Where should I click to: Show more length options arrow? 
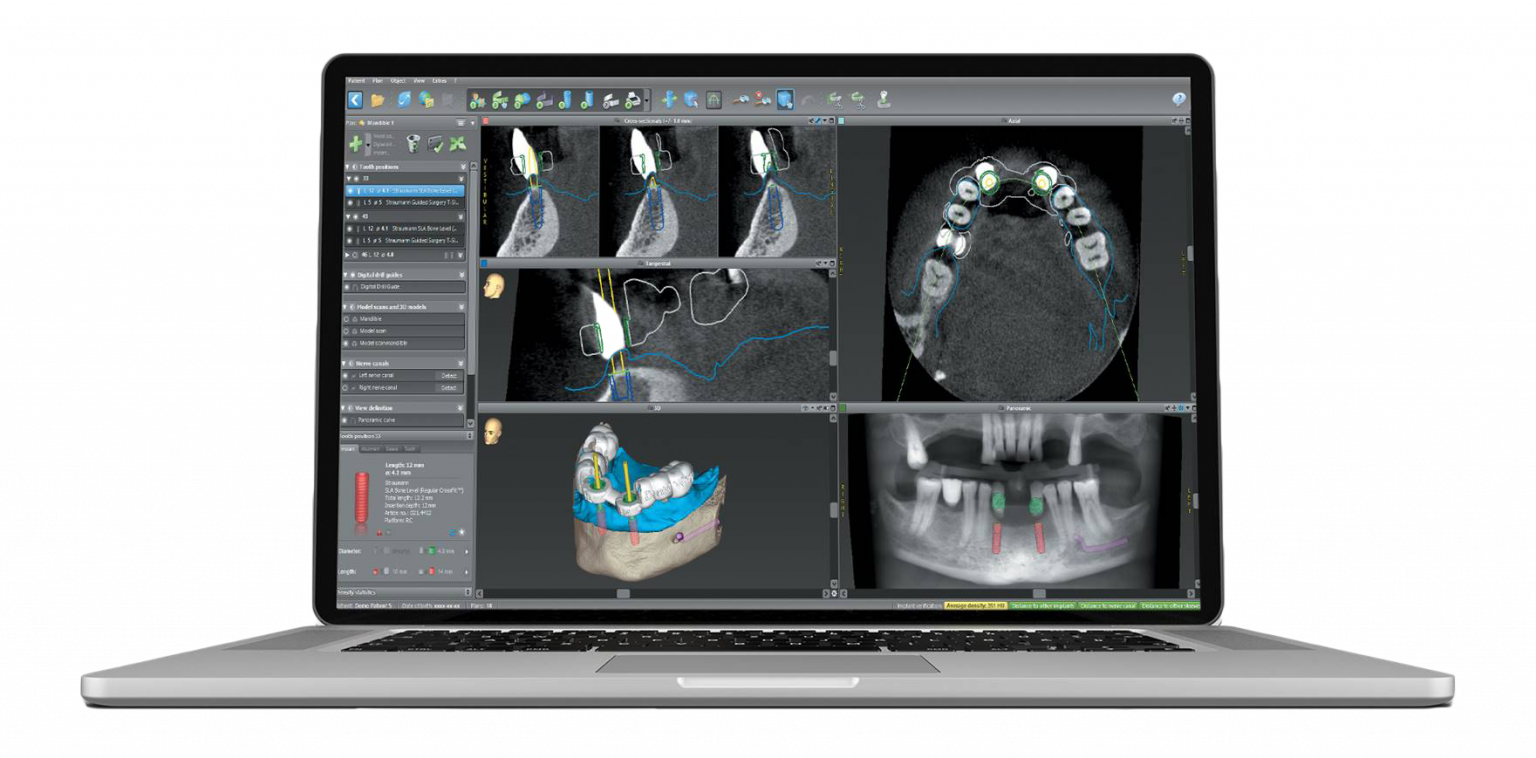pyautogui.click(x=466, y=572)
